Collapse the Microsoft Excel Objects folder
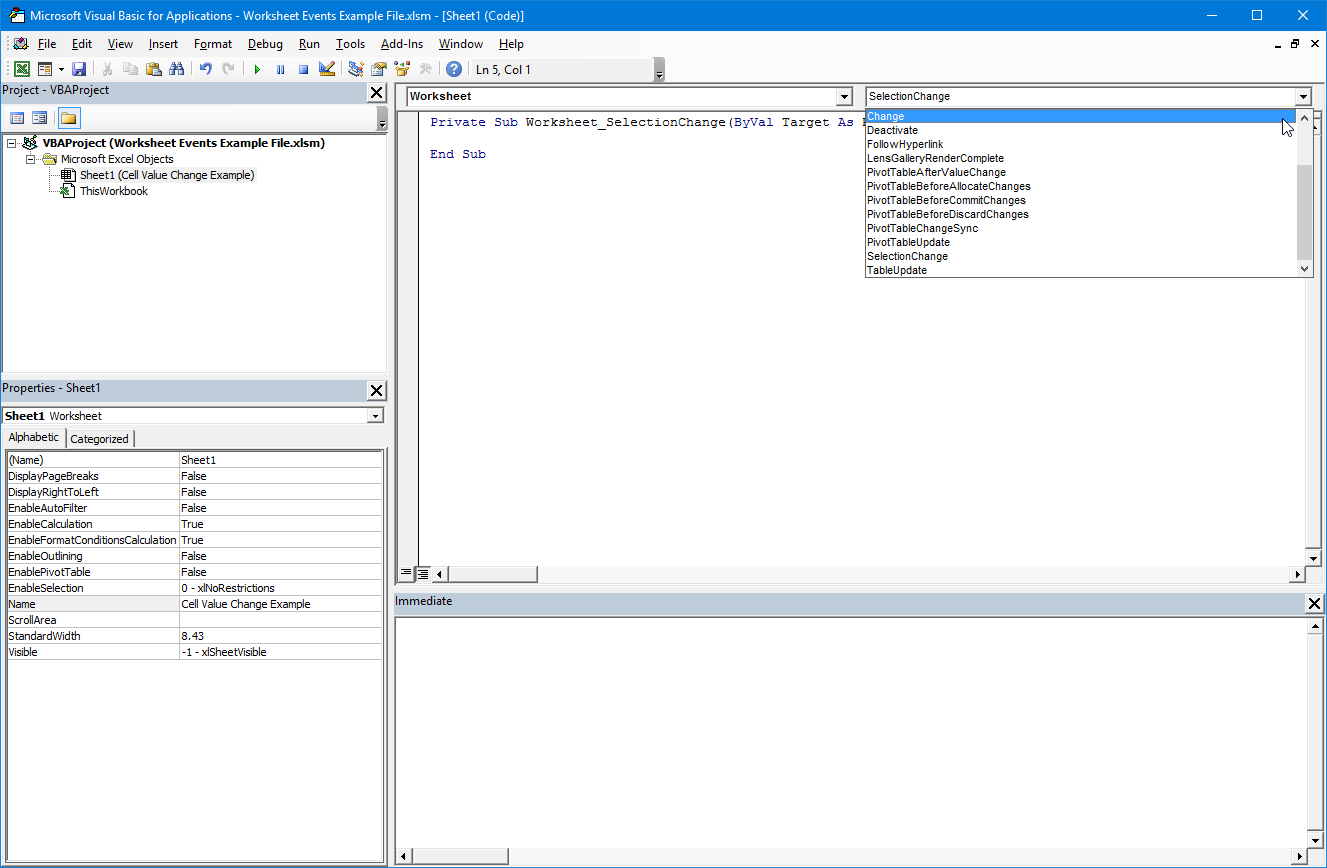 click(x=30, y=159)
